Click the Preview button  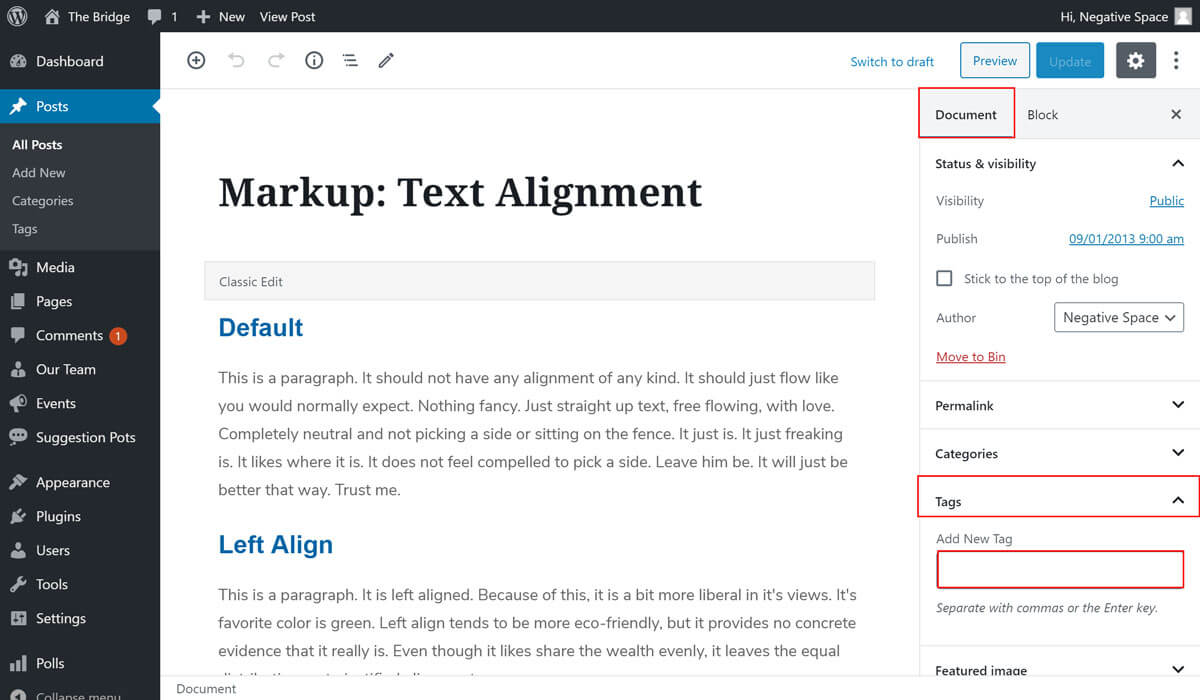[994, 61]
